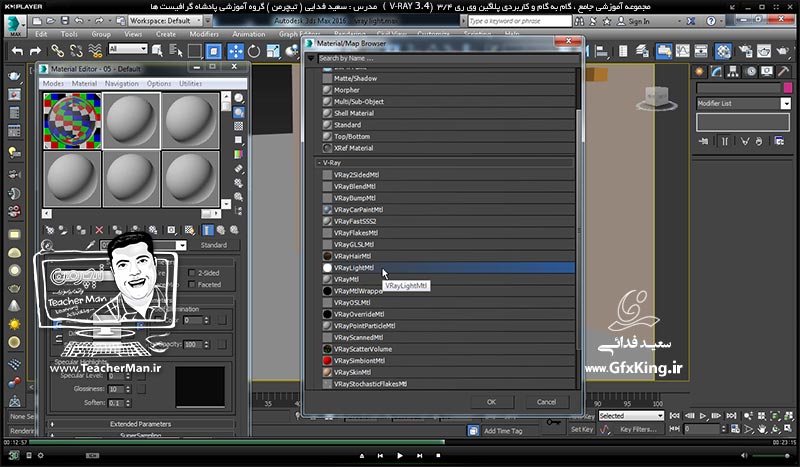Open the Workspace: Default dropdown

[165, 21]
